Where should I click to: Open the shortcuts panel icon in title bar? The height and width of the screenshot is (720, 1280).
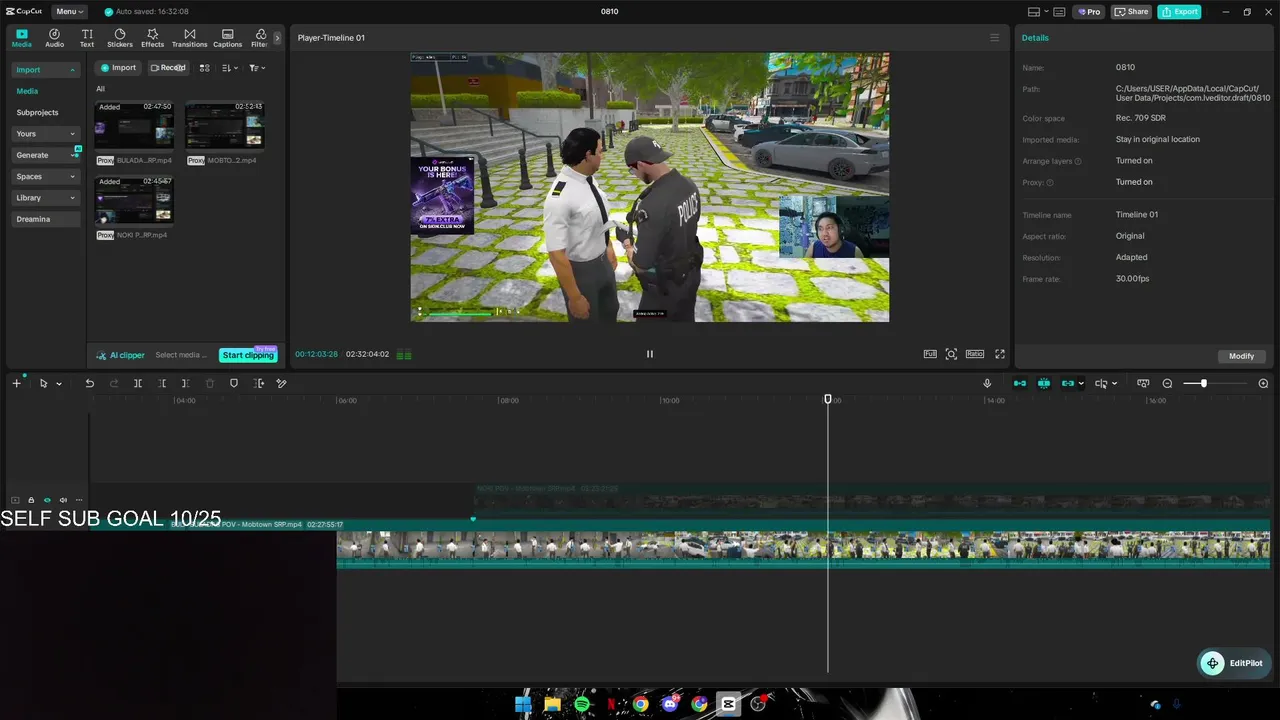[x=1059, y=12]
